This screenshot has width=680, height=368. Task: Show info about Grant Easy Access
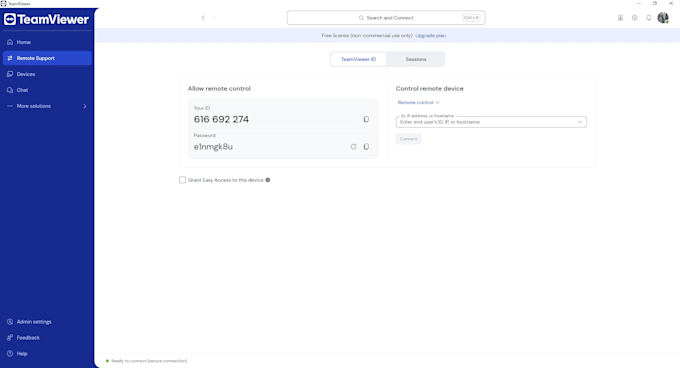268,180
